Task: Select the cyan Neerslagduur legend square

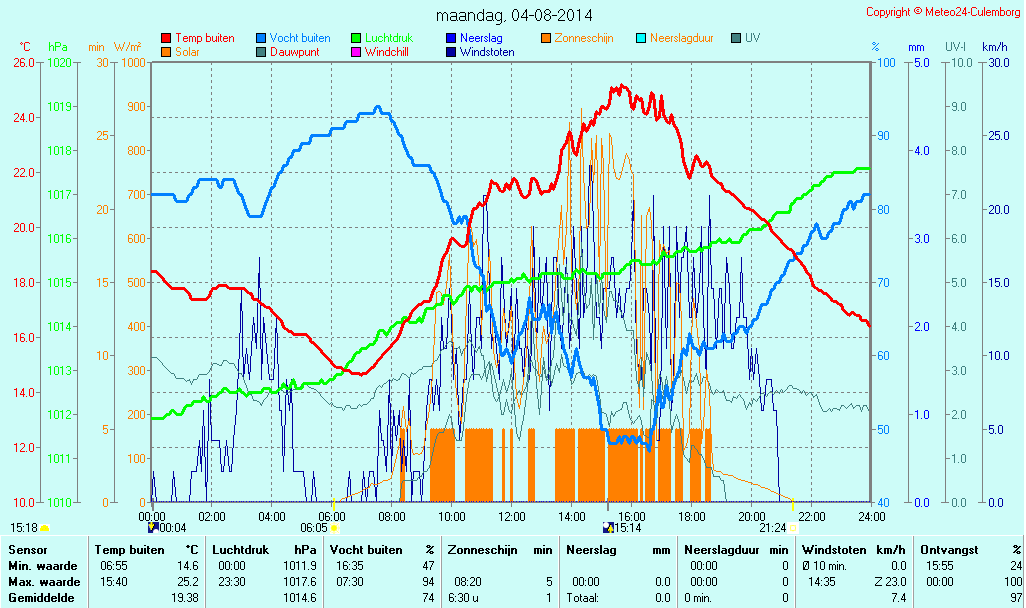Action: click(x=641, y=38)
